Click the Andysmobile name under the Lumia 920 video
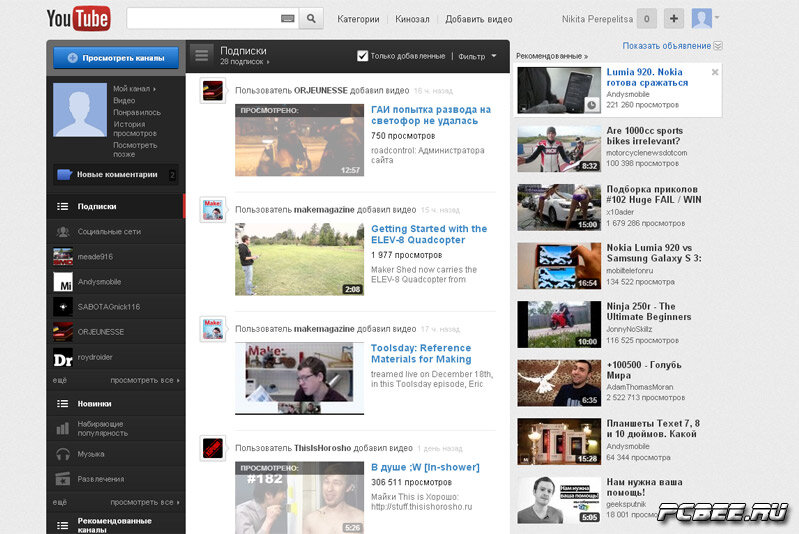This screenshot has width=799, height=534. tap(628, 94)
